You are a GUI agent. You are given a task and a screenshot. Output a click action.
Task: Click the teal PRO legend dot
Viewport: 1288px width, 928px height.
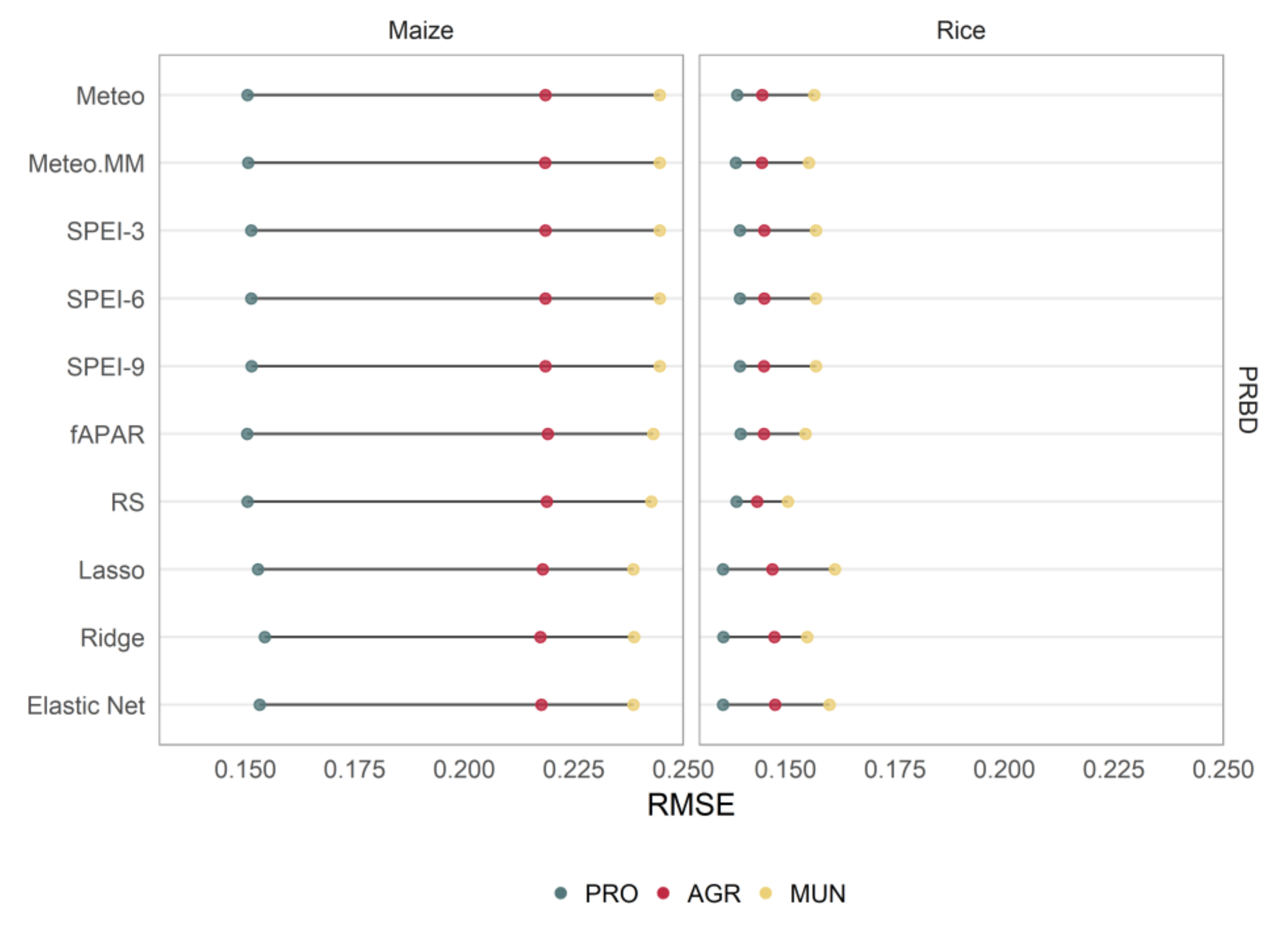561,893
